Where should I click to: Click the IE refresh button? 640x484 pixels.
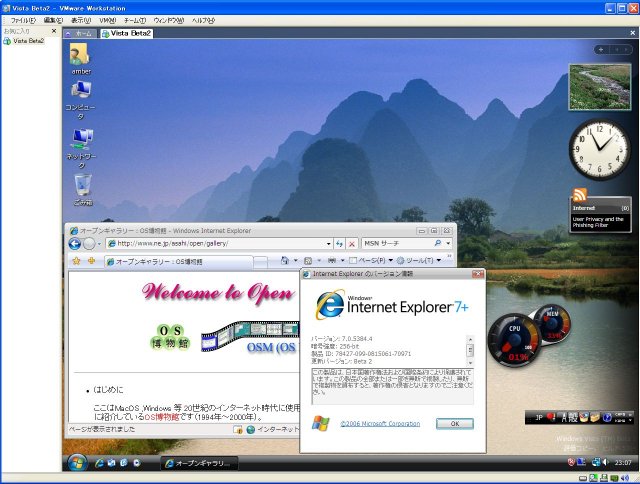click(339, 244)
